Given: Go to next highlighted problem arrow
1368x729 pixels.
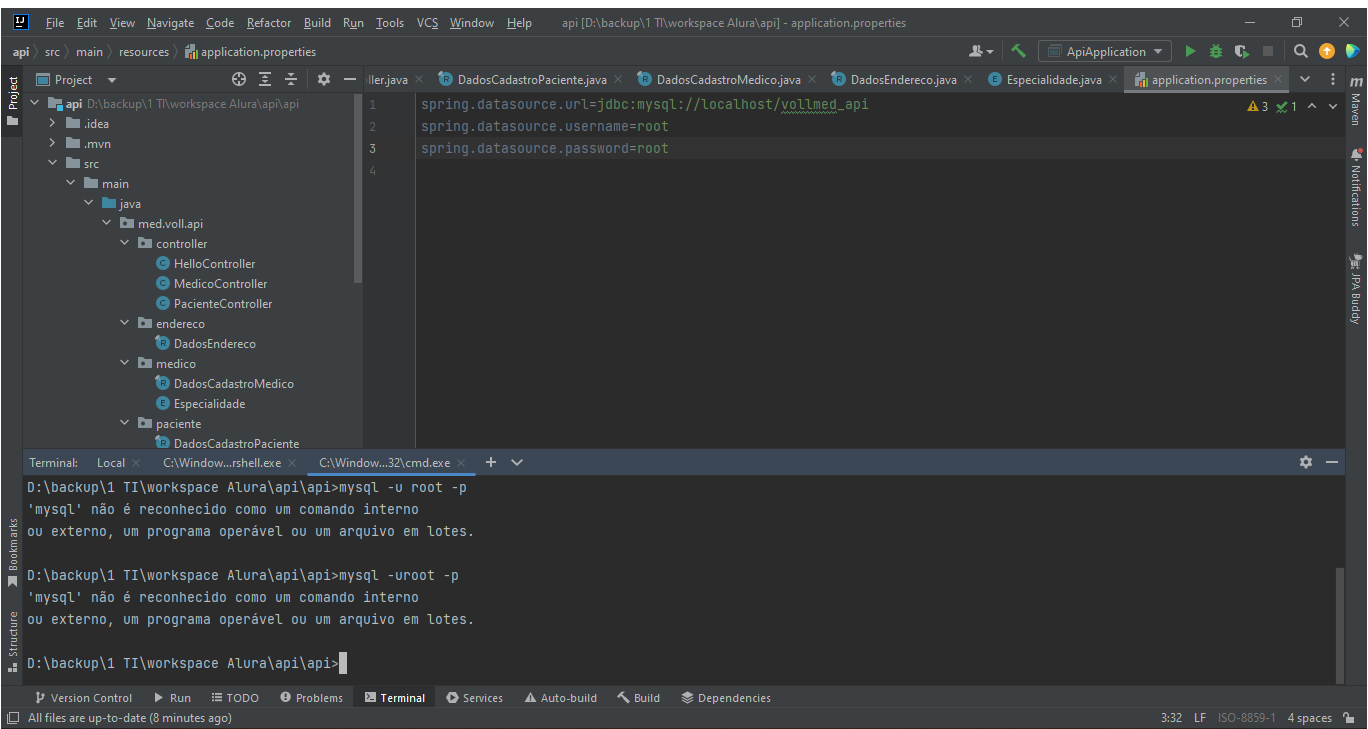Looking at the screenshot, I should pyautogui.click(x=1333, y=106).
